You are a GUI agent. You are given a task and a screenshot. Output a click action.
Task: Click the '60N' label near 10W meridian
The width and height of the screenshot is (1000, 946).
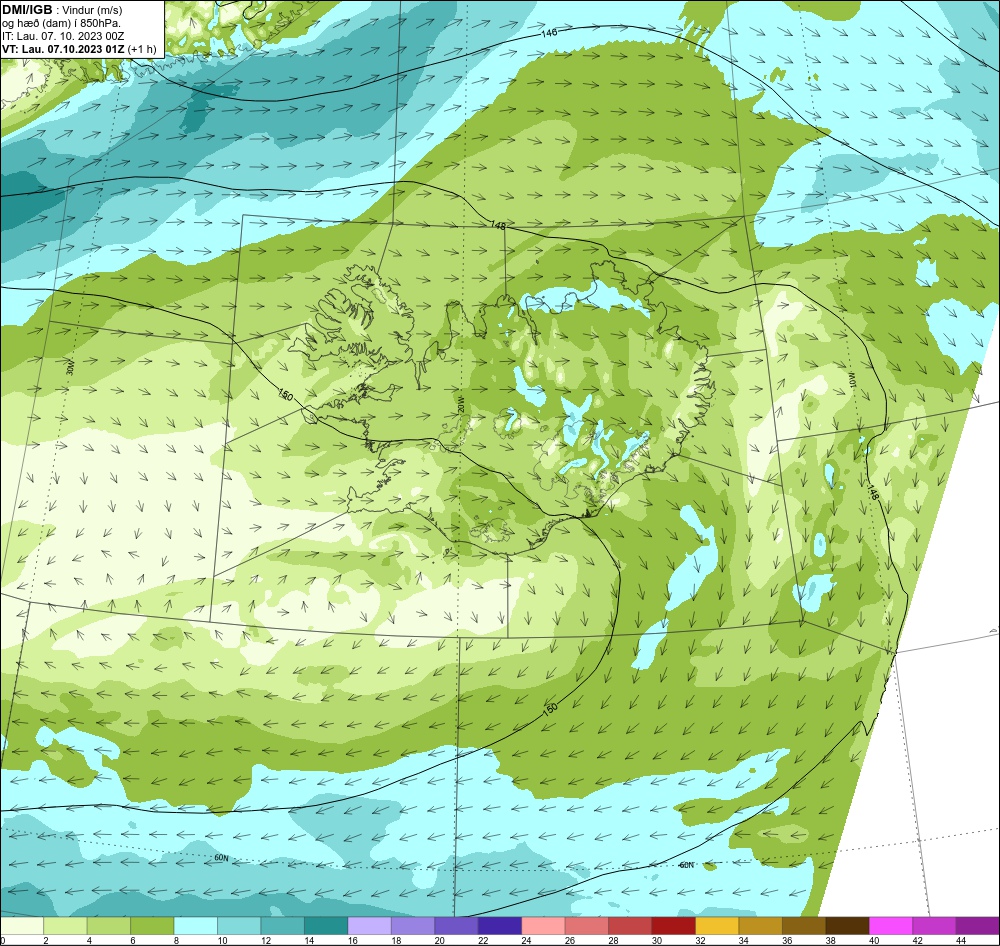(x=686, y=865)
